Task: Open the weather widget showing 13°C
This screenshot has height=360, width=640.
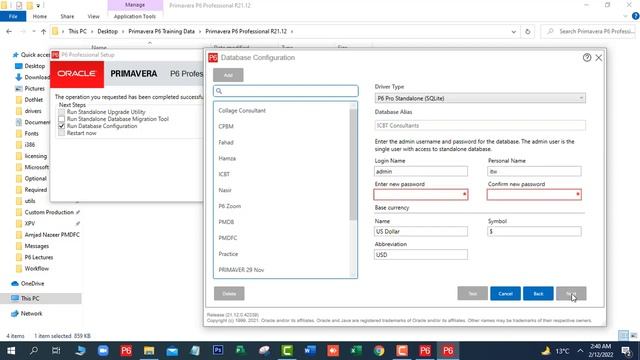Action: [x=556, y=351]
